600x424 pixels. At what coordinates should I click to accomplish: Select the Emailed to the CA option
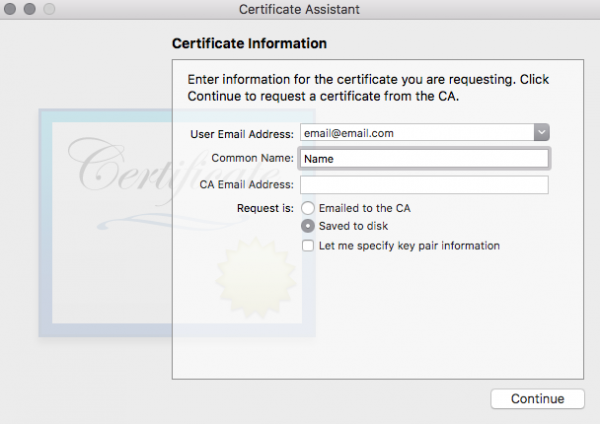[309, 208]
